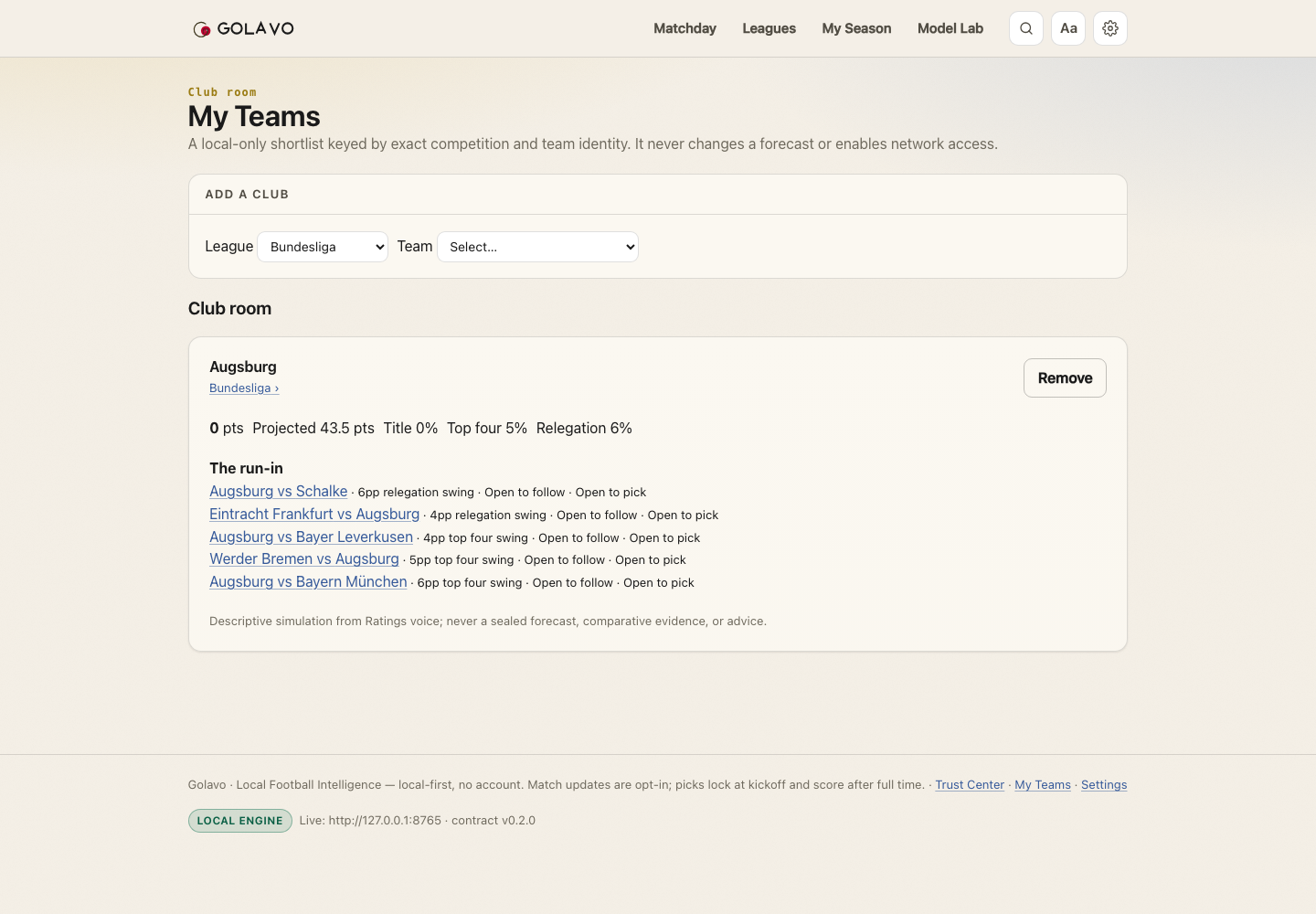The image size is (1316, 914).
Task: View Augsburg vs Bayer Leverkusen match
Action: (311, 537)
